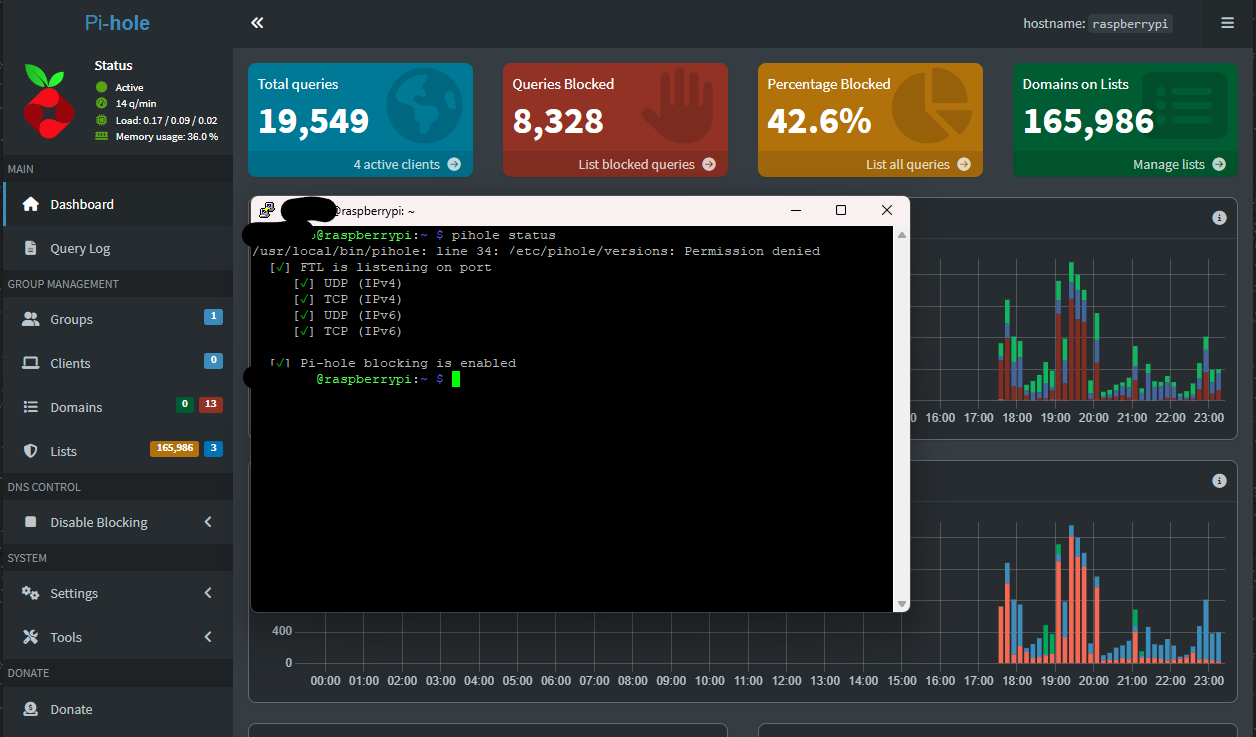Click the Donate sidebar link
Screen dimensions: 1256x737
click(x=116, y=709)
